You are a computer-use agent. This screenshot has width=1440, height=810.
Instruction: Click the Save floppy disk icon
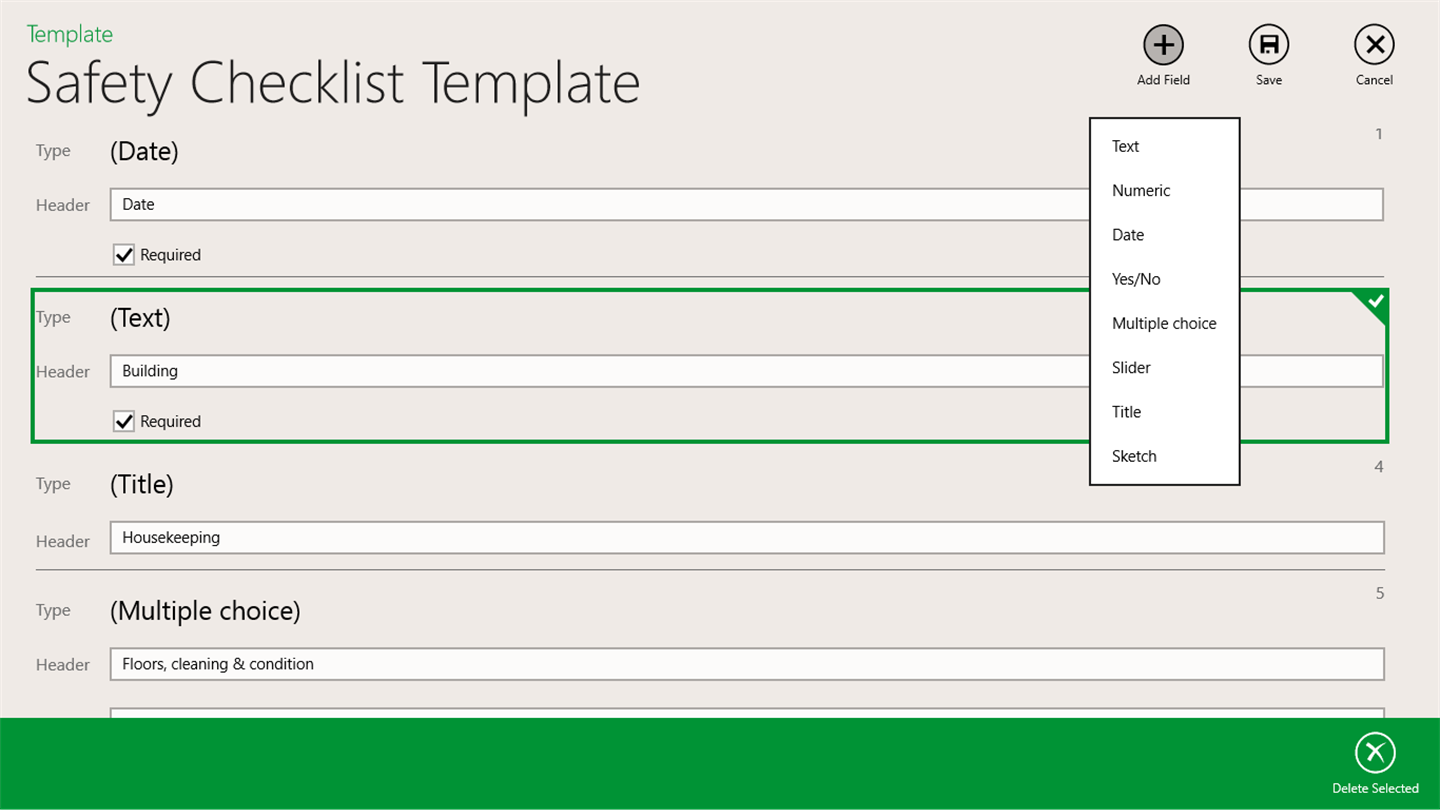(1268, 45)
